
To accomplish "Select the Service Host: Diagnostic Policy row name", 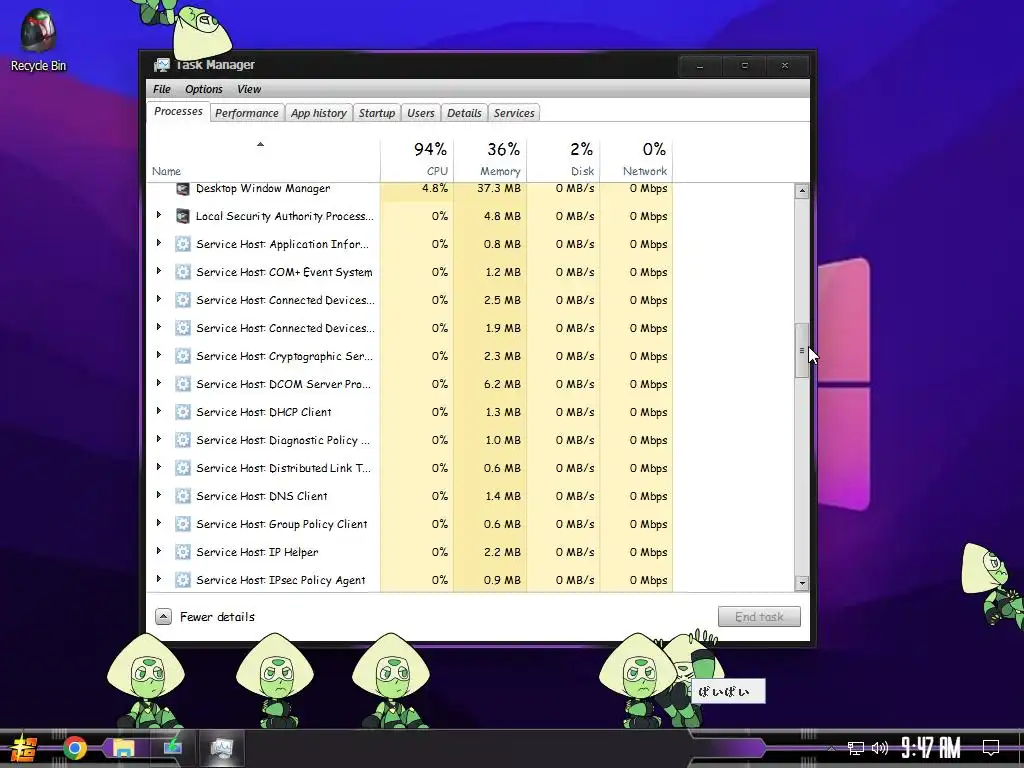I will click(283, 440).
